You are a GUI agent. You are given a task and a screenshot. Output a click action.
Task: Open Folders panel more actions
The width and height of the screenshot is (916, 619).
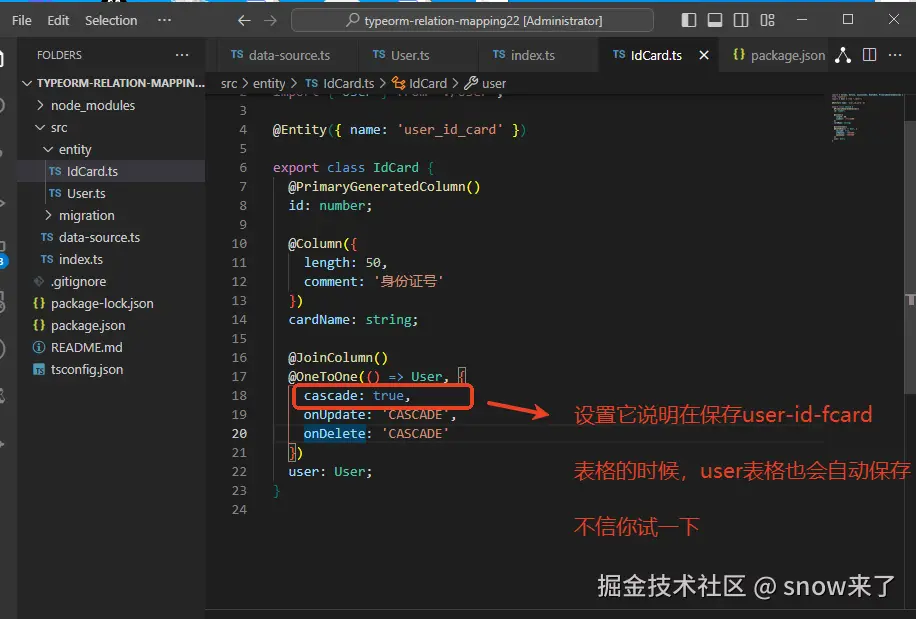click(x=182, y=55)
